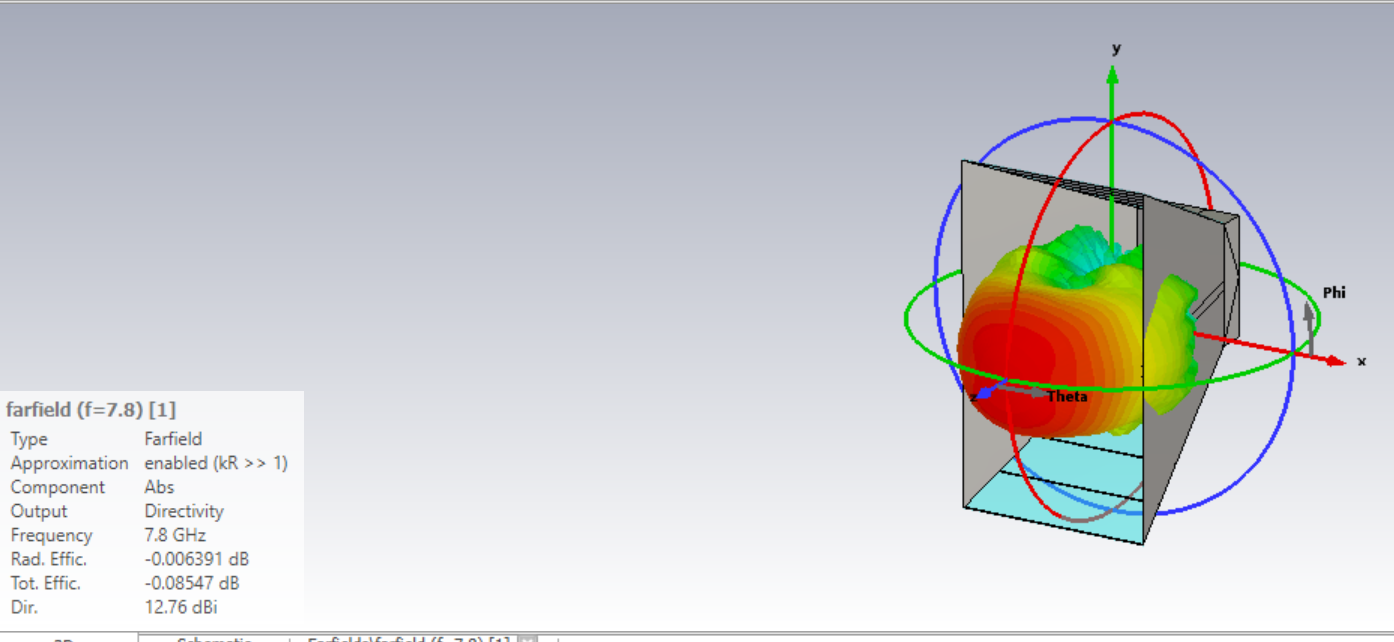Select the Phi label near the green ring
The height and width of the screenshot is (642, 1394).
click(x=1334, y=293)
